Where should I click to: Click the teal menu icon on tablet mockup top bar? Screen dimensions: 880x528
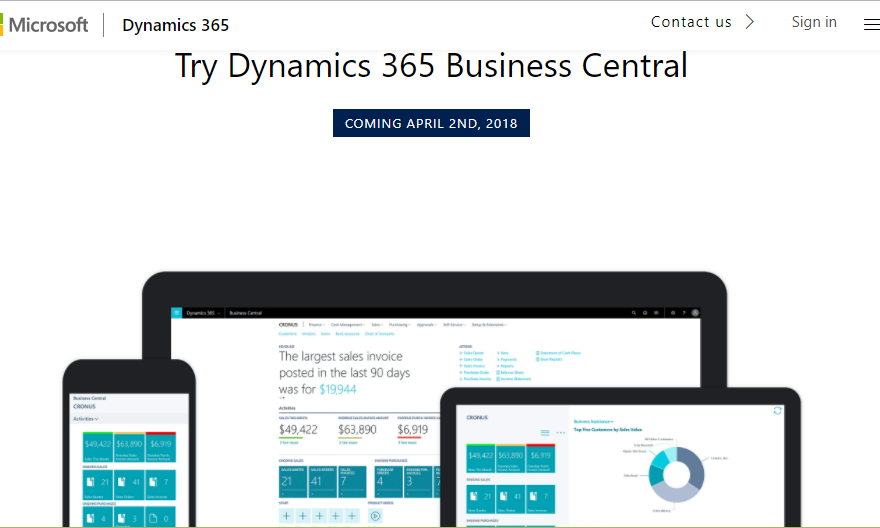coord(176,313)
